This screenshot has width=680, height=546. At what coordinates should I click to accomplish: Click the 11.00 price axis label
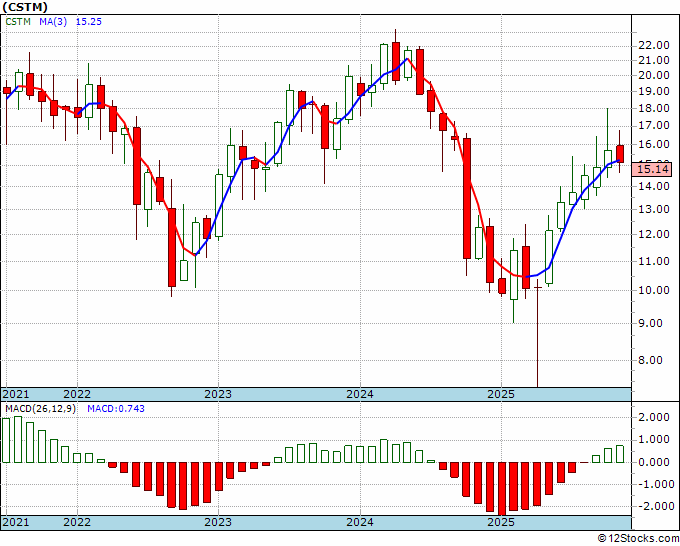click(x=654, y=261)
